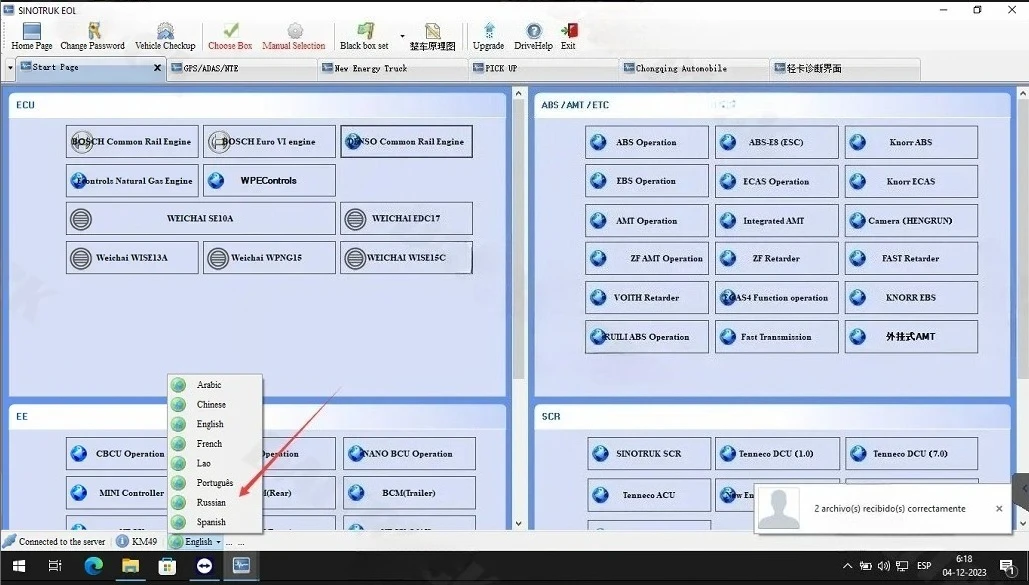1029x585 pixels.
Task: Open KNORR EBS function
Action: [911, 297]
